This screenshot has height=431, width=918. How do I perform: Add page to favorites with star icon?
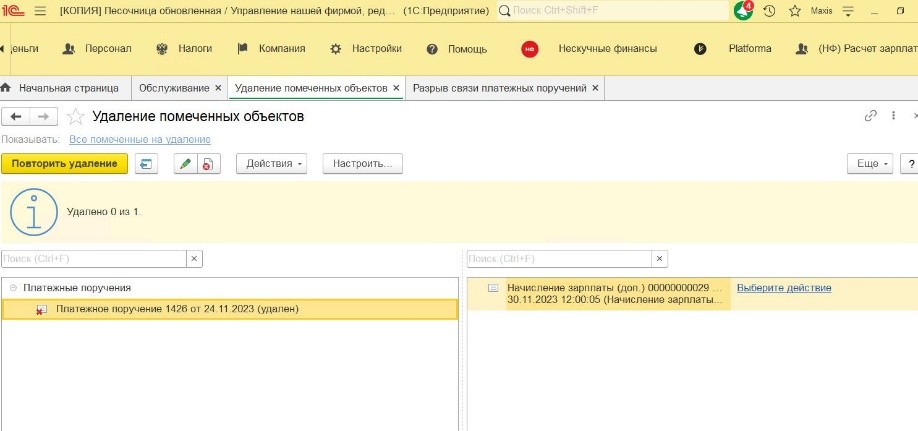point(75,117)
